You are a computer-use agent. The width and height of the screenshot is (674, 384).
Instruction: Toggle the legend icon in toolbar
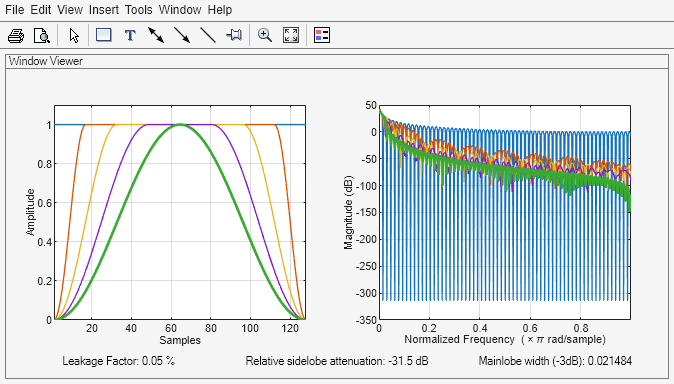tap(322, 35)
